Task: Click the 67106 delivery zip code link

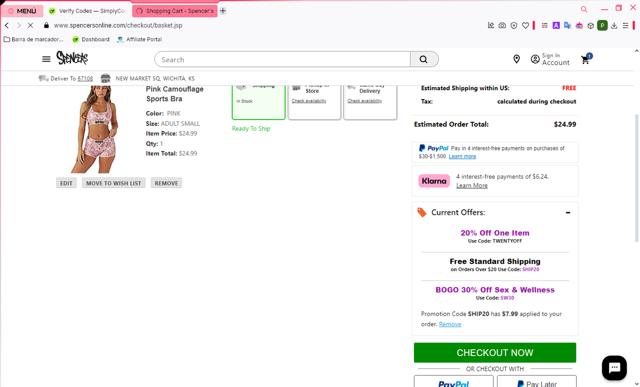Action: point(85,78)
